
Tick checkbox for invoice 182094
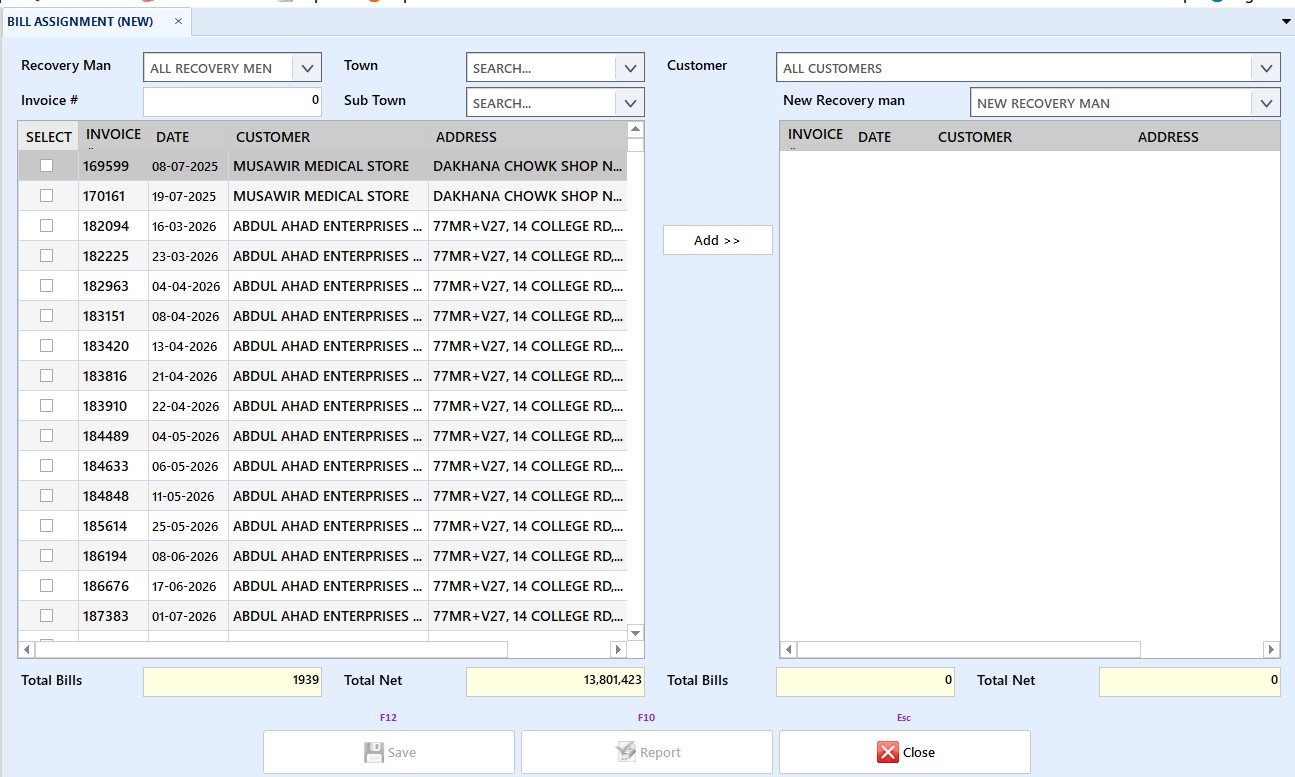pyautogui.click(x=46, y=226)
